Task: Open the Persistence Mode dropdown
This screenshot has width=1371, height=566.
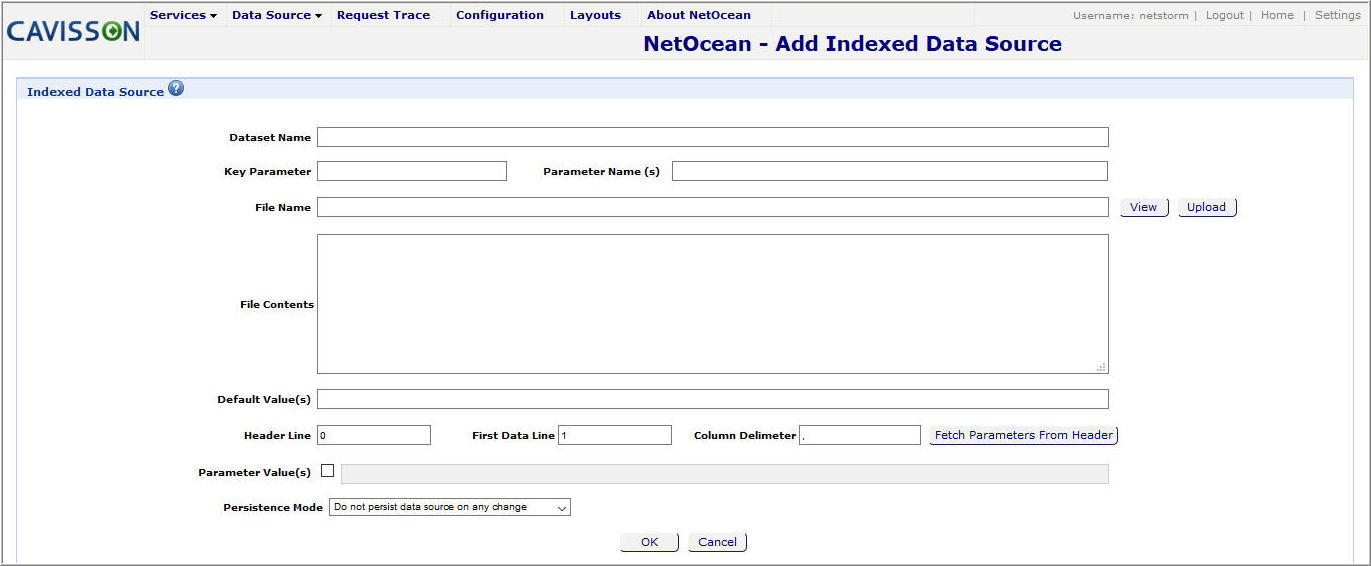Action: pyautogui.click(x=450, y=507)
